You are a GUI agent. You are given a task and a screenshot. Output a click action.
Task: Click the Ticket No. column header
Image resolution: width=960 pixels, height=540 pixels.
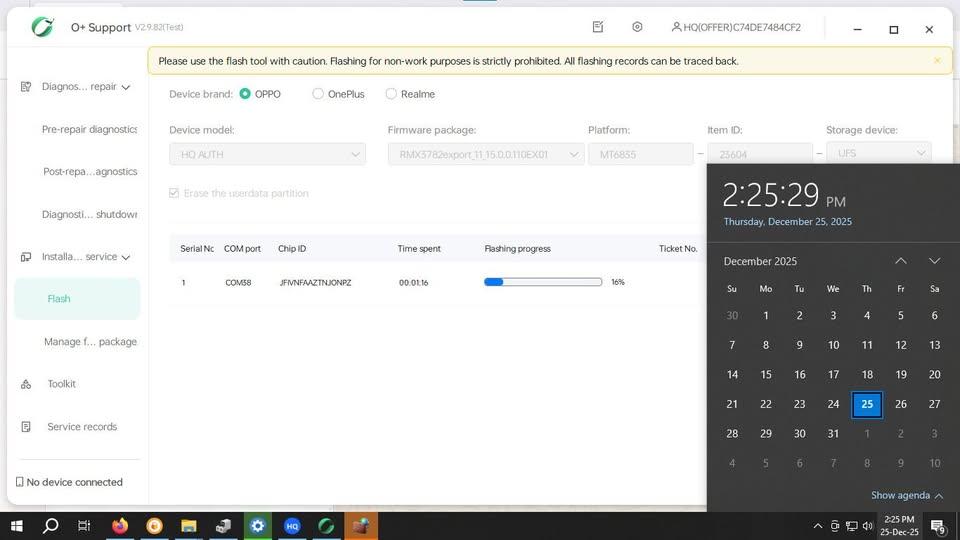tap(678, 249)
